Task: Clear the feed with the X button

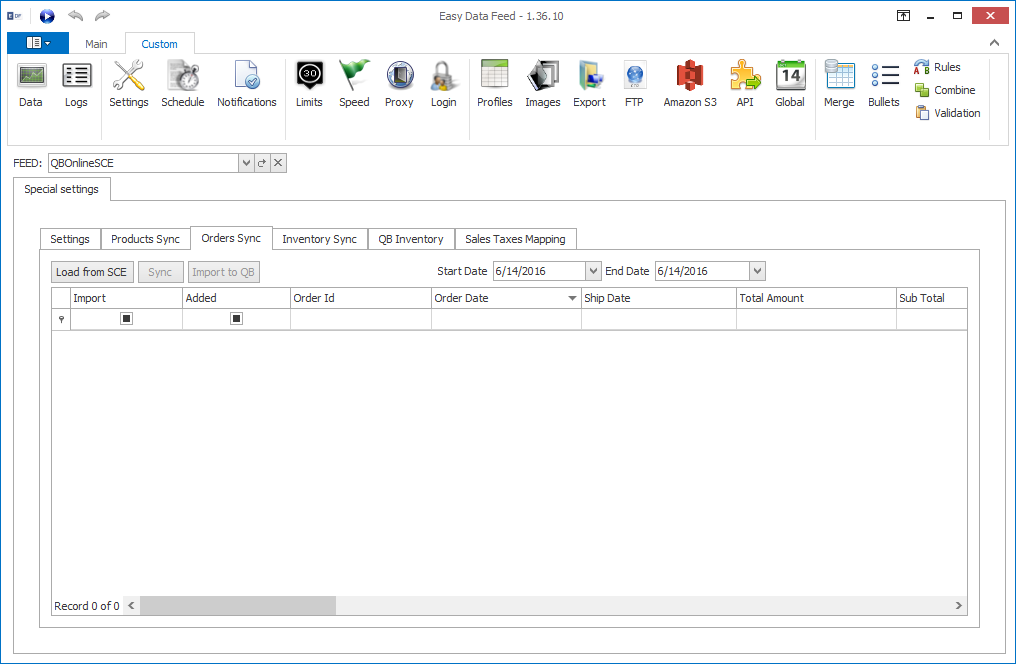Action: point(278,163)
